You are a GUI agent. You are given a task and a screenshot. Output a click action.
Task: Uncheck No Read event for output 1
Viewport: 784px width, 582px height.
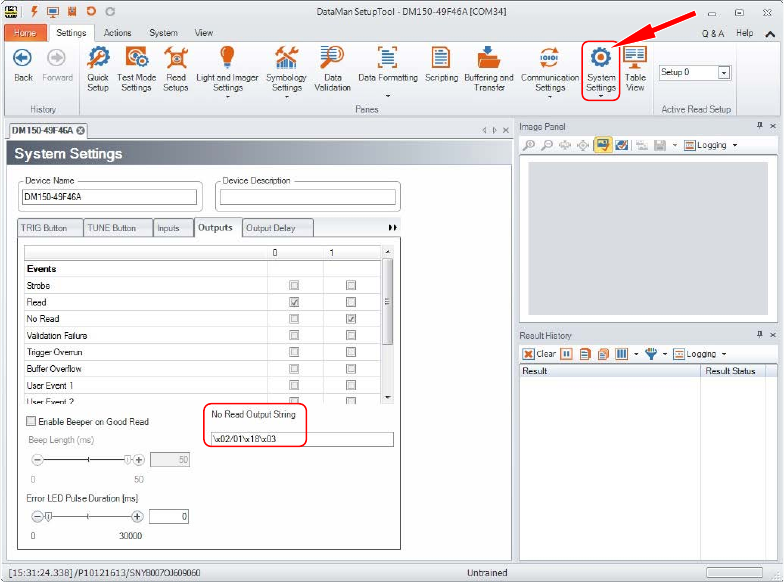(351, 319)
